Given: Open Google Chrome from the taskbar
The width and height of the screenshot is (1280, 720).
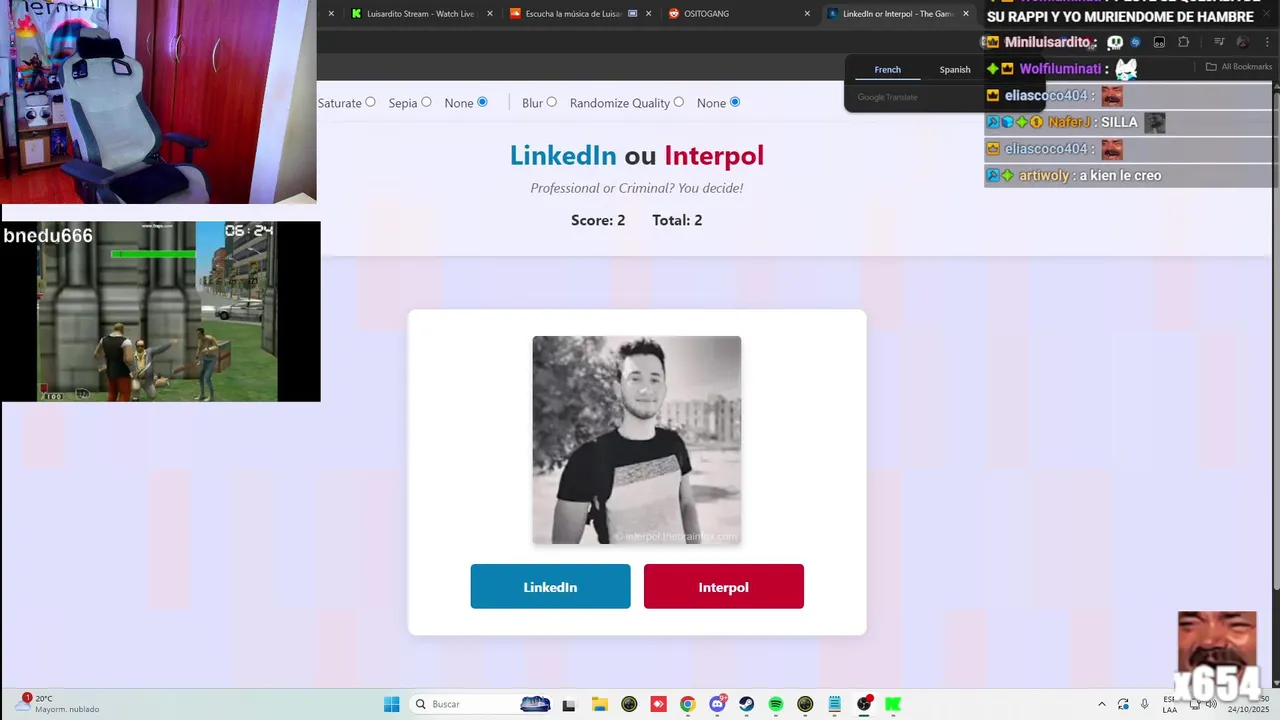Looking at the screenshot, I should tap(687, 704).
